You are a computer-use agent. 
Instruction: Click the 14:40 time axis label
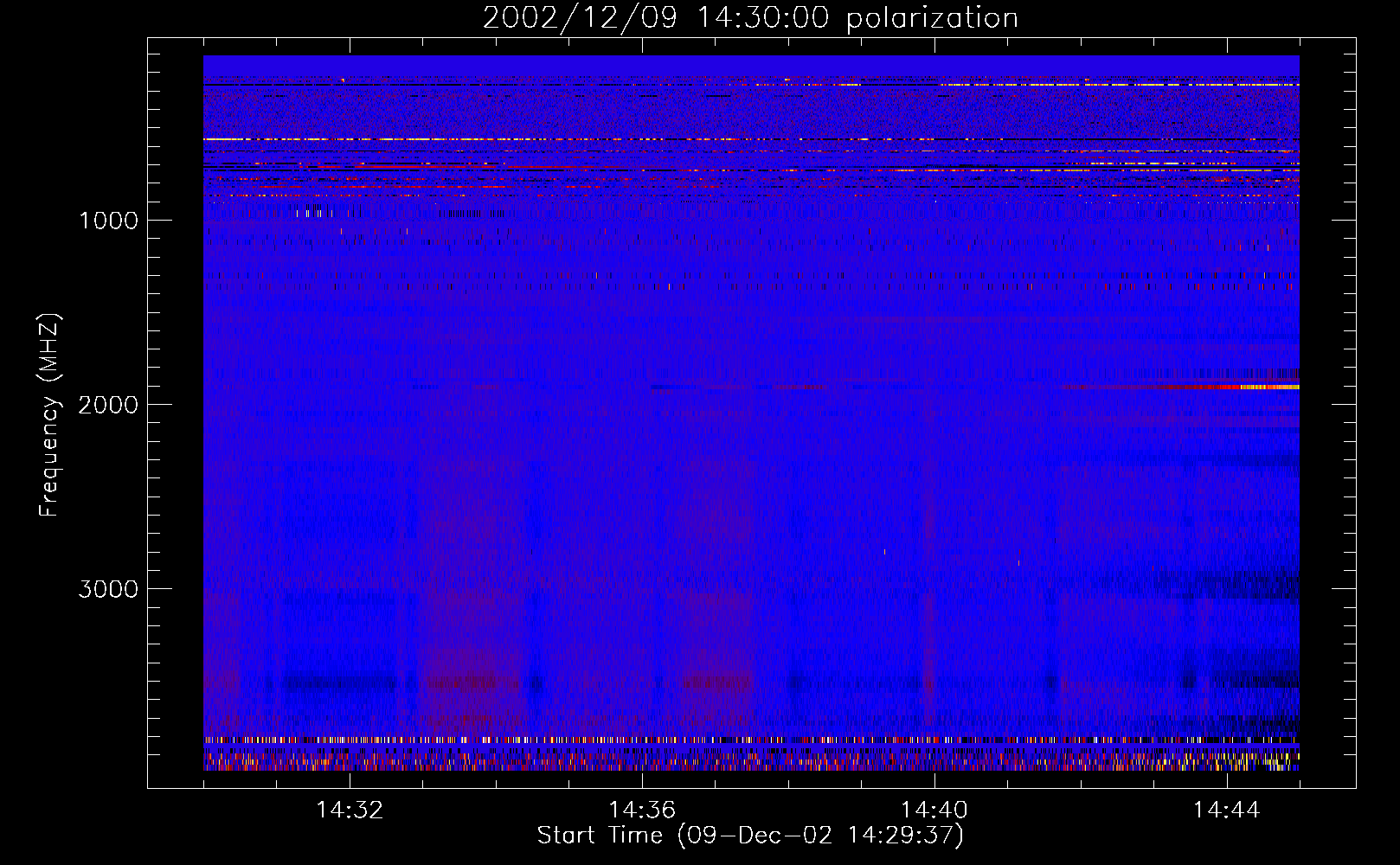point(934,811)
